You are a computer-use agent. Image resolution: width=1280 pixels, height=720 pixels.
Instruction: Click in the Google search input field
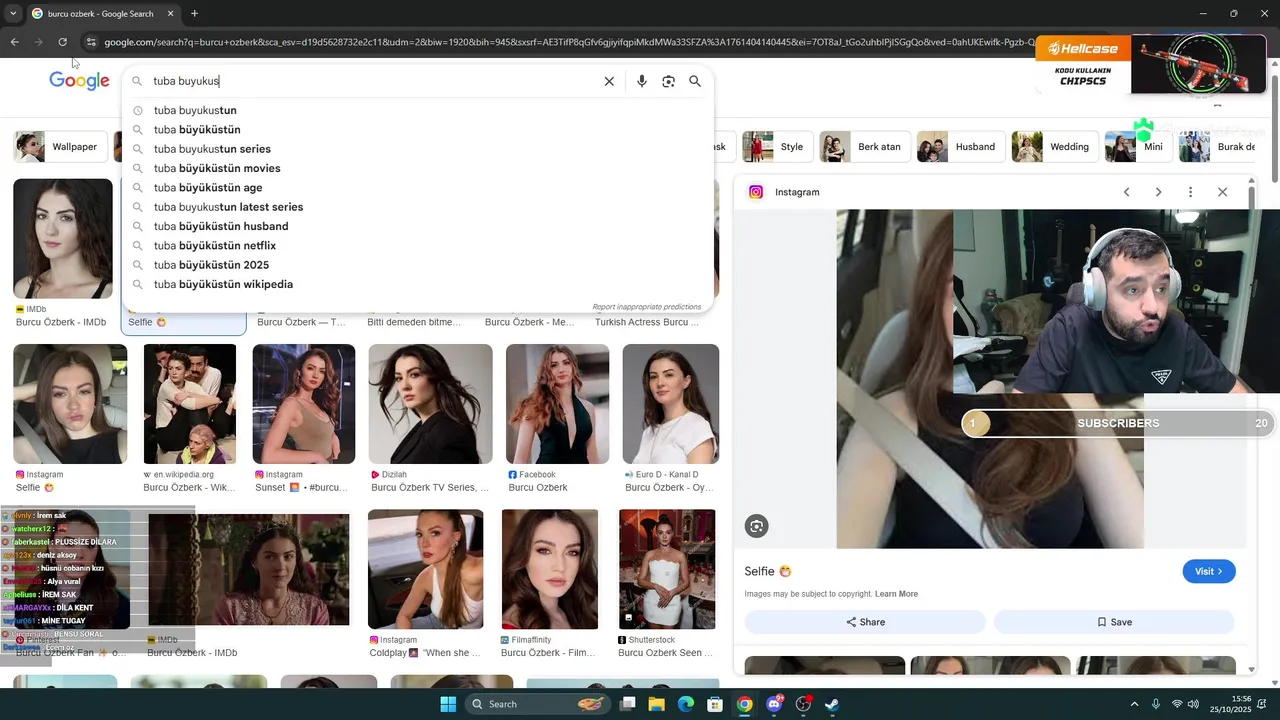pos(375,81)
